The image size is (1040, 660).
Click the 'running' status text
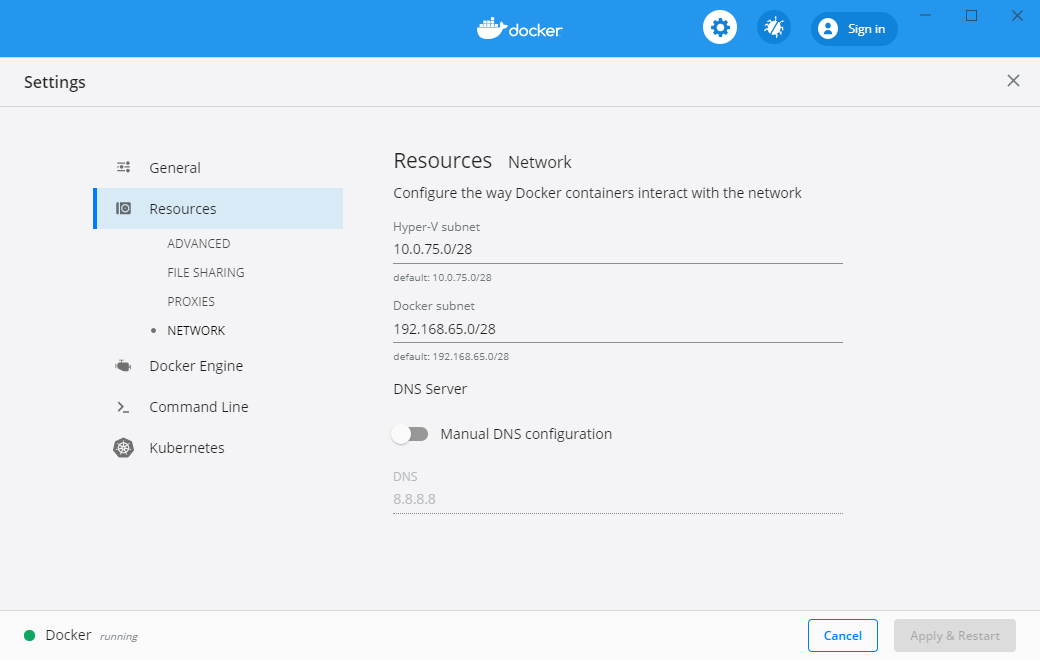[119, 636]
